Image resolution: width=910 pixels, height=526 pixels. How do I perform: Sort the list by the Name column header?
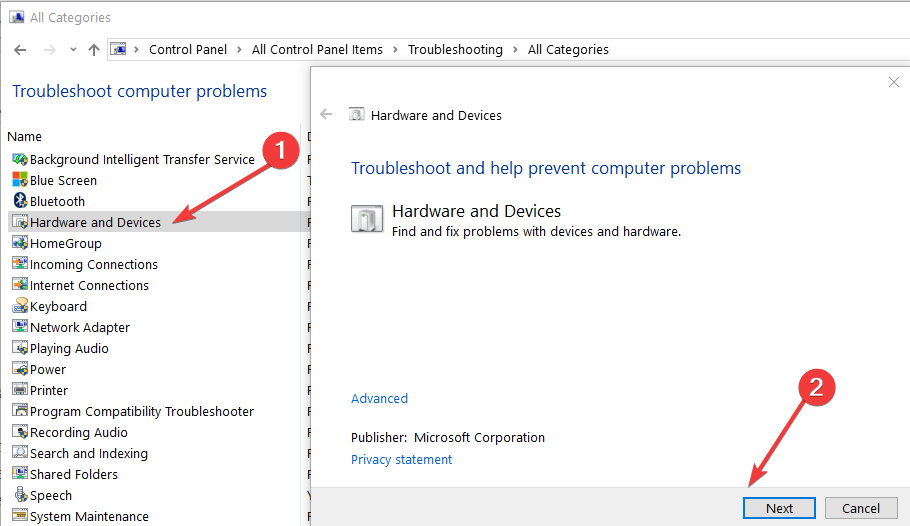(x=24, y=136)
